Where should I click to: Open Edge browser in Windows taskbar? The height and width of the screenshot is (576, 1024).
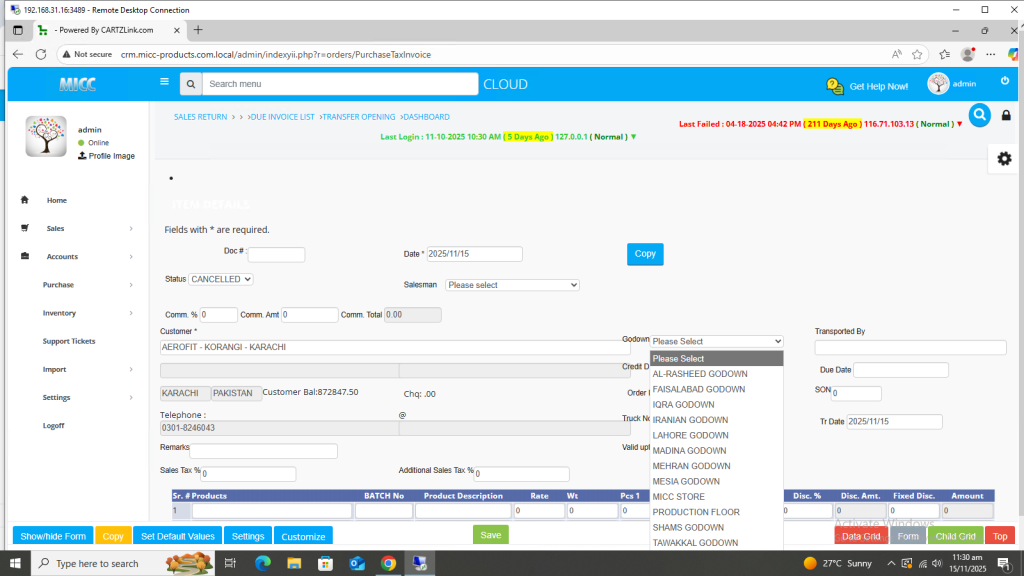264,564
